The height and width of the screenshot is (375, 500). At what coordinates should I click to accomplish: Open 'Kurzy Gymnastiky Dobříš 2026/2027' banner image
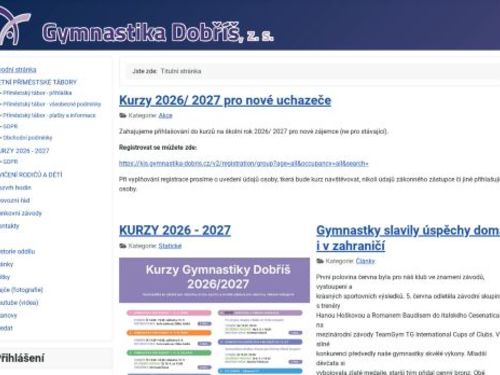(214, 280)
